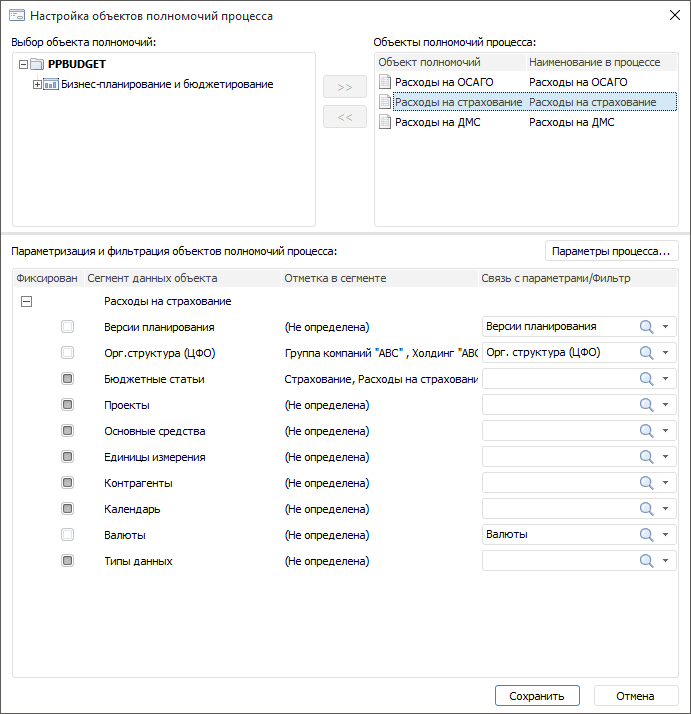Click search icon in Версии планирования filter
The width and height of the screenshot is (691, 714).
click(x=646, y=326)
